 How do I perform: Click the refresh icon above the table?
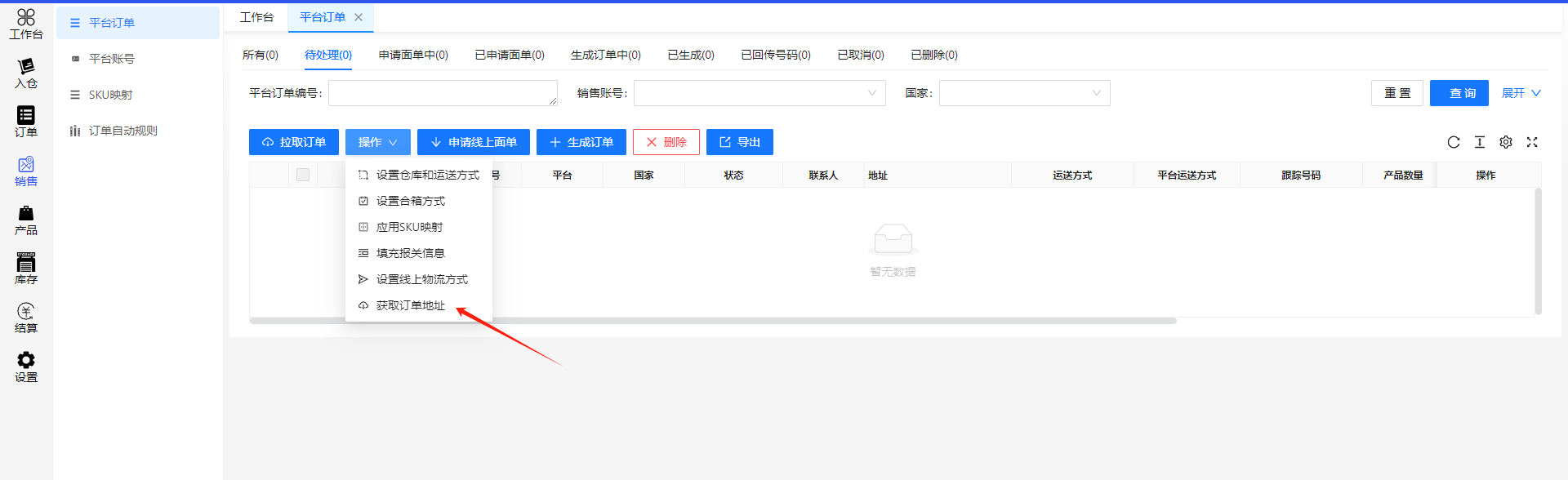[1454, 142]
